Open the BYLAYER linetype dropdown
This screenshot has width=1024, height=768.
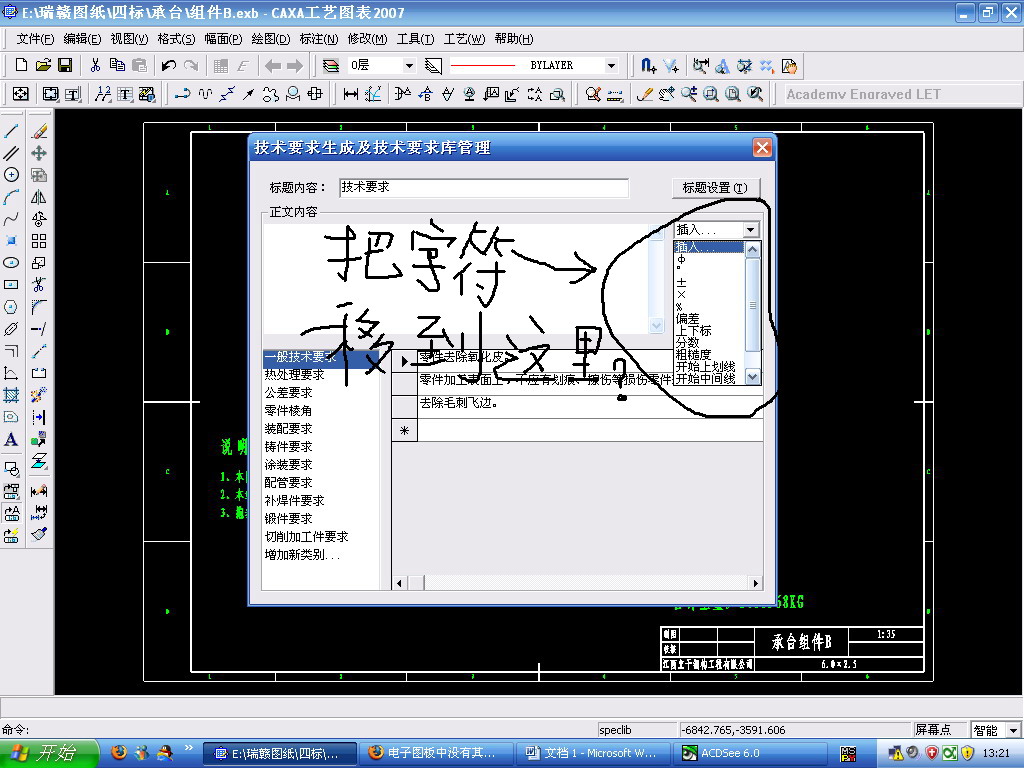611,65
